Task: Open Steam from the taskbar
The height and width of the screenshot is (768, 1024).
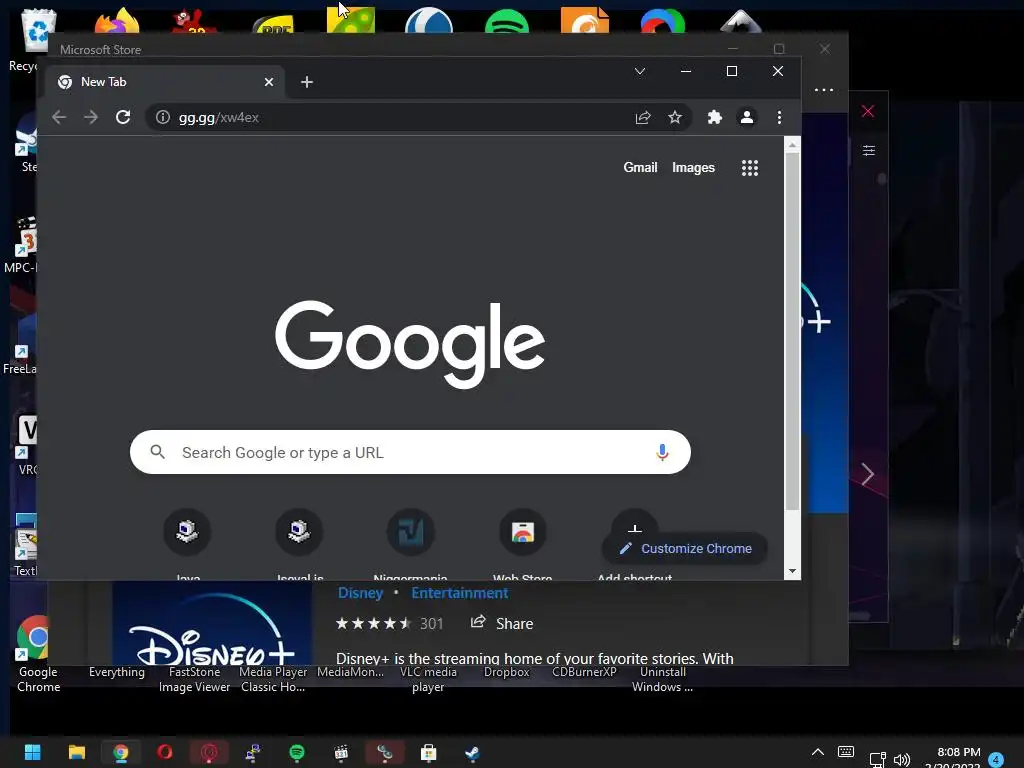Action: click(x=472, y=752)
